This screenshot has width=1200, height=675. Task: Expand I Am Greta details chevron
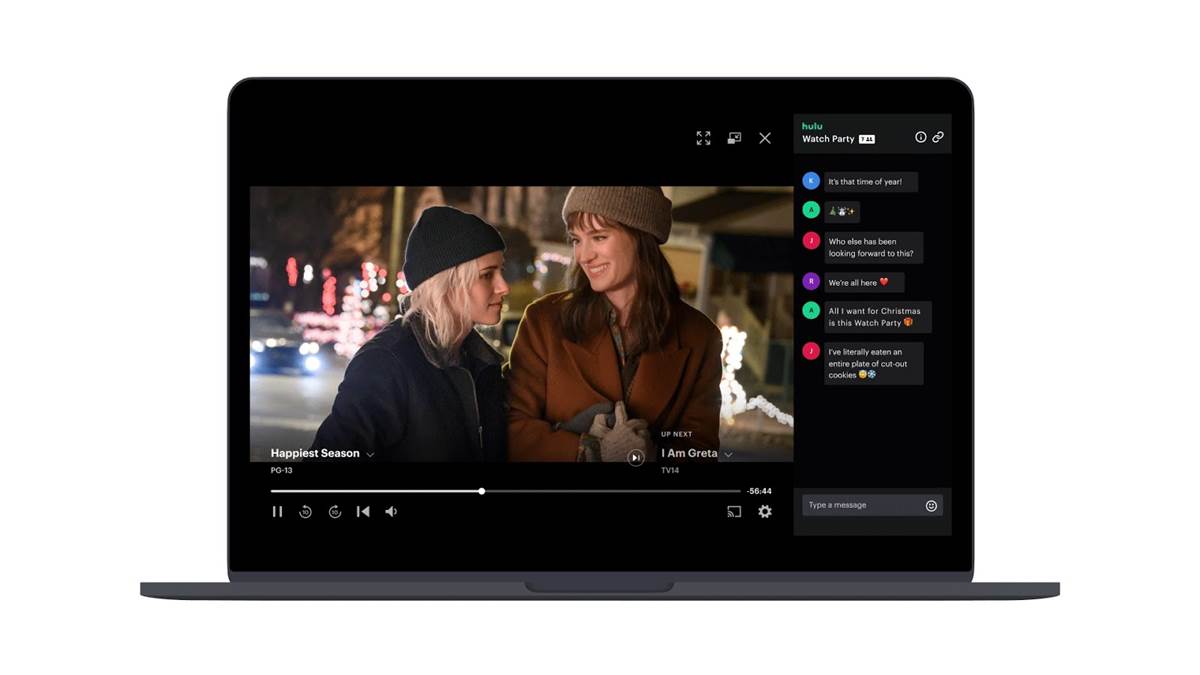pyautogui.click(x=728, y=455)
